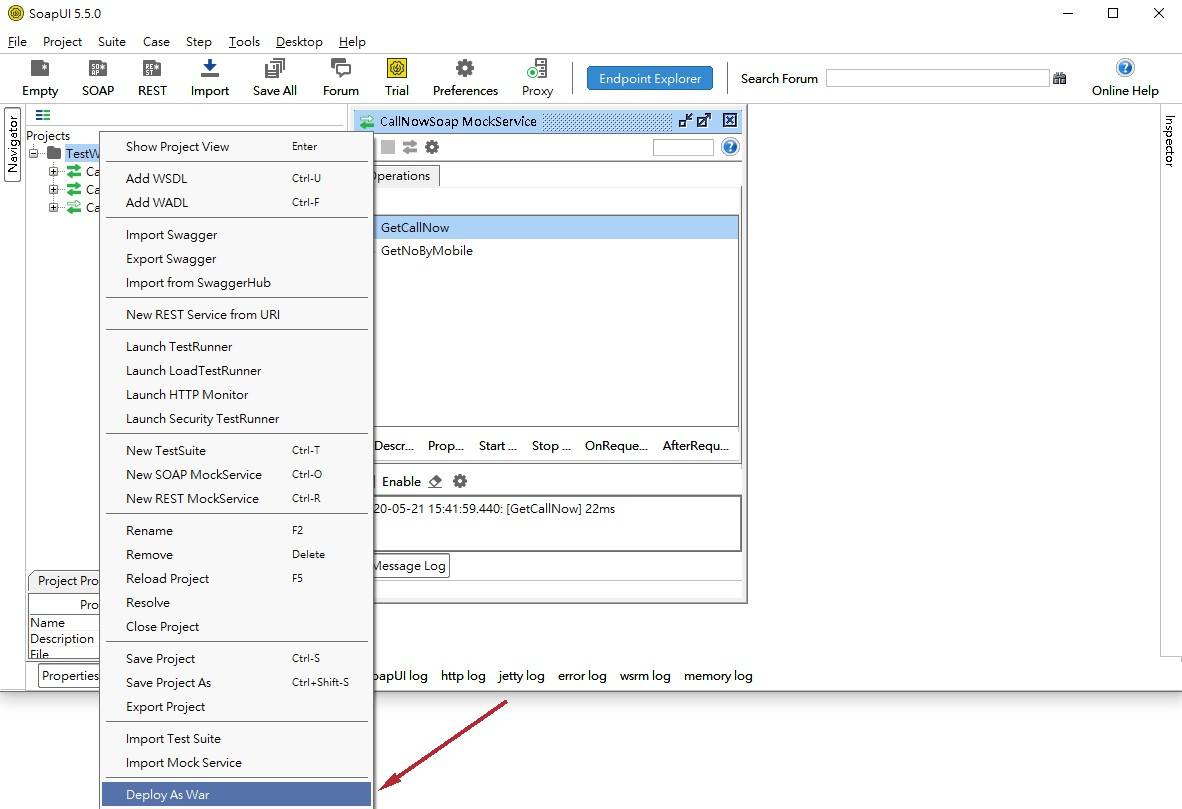Screen dimensions: 1182x809
Task: Click the MockService help question icon
Action: pyautogui.click(x=730, y=146)
